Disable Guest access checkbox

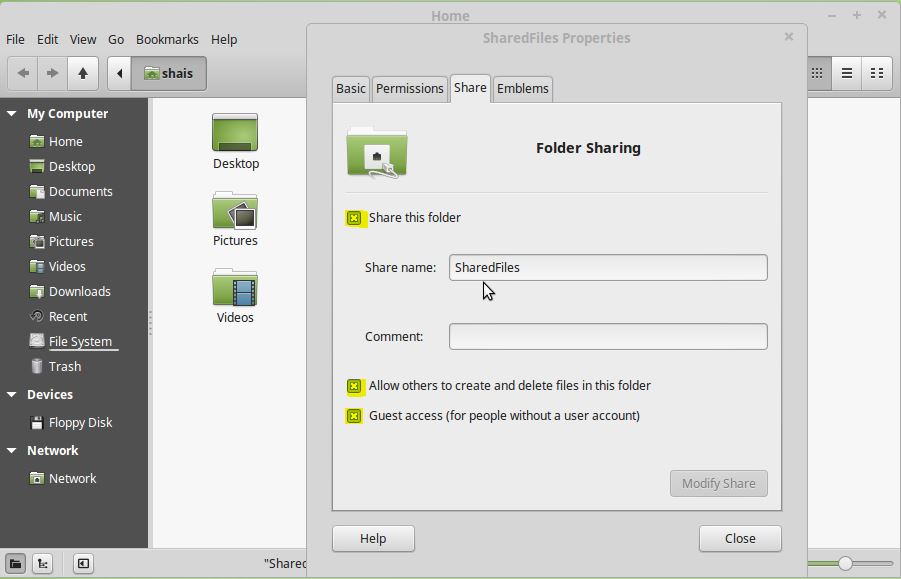356,415
